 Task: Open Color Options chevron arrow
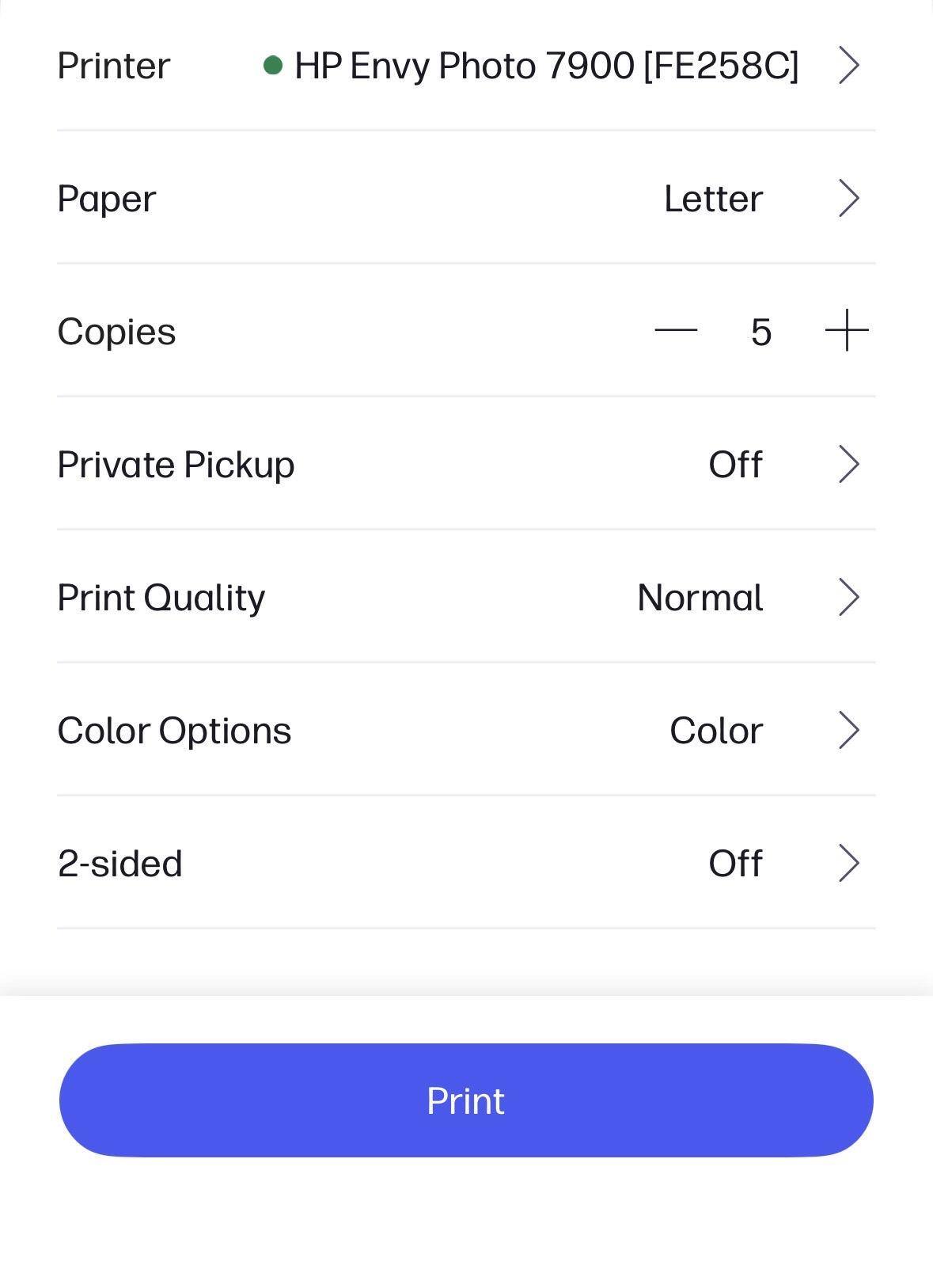coord(848,730)
